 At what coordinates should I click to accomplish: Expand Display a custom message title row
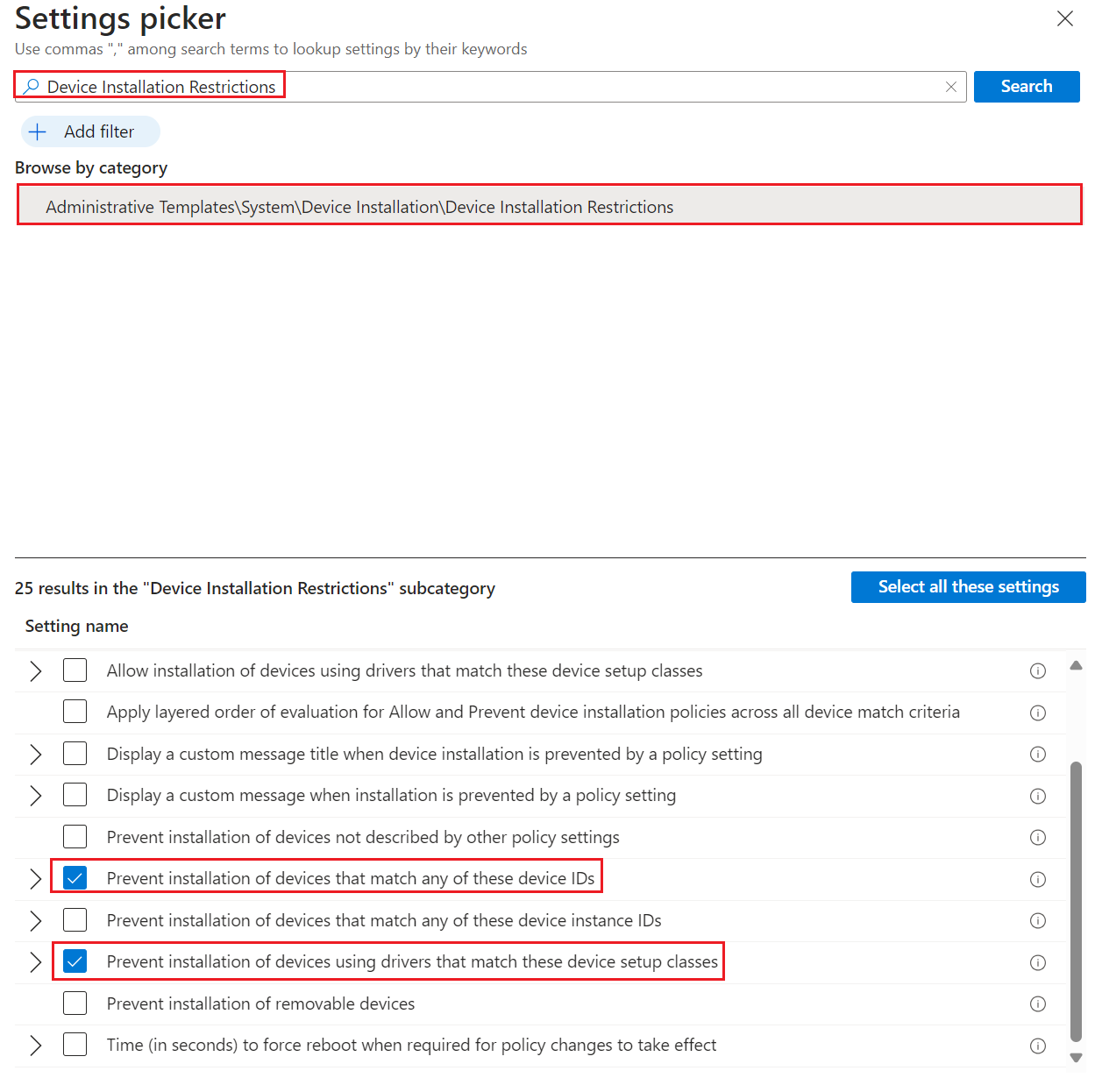(35, 754)
